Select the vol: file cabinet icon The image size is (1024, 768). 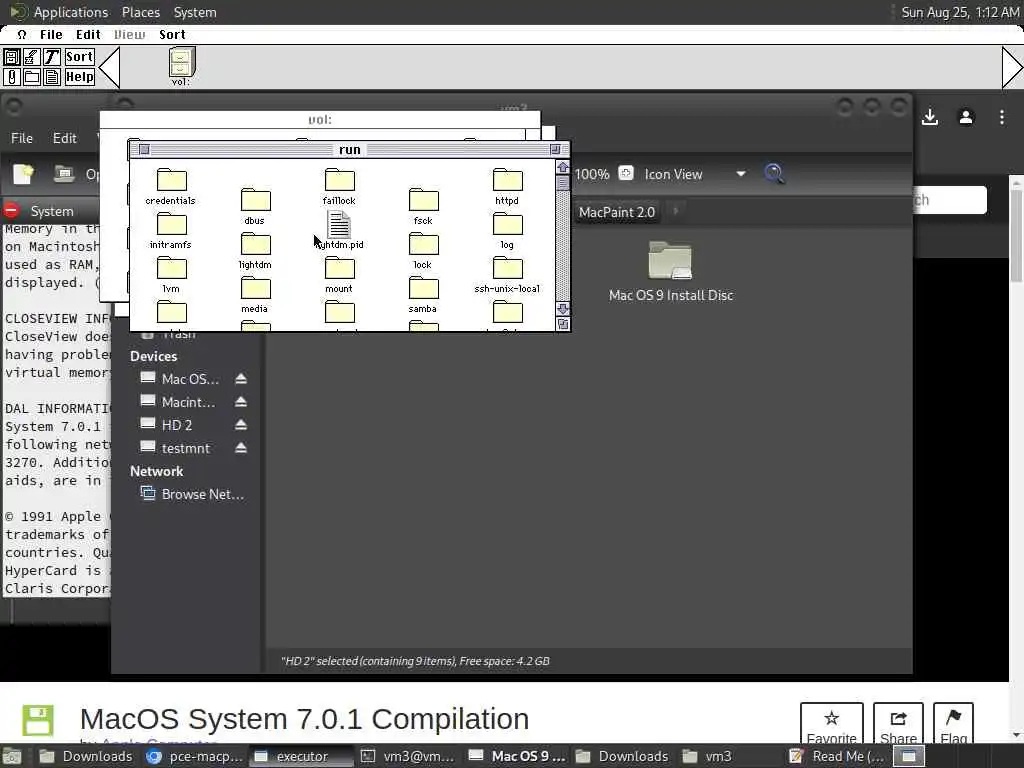point(181,66)
